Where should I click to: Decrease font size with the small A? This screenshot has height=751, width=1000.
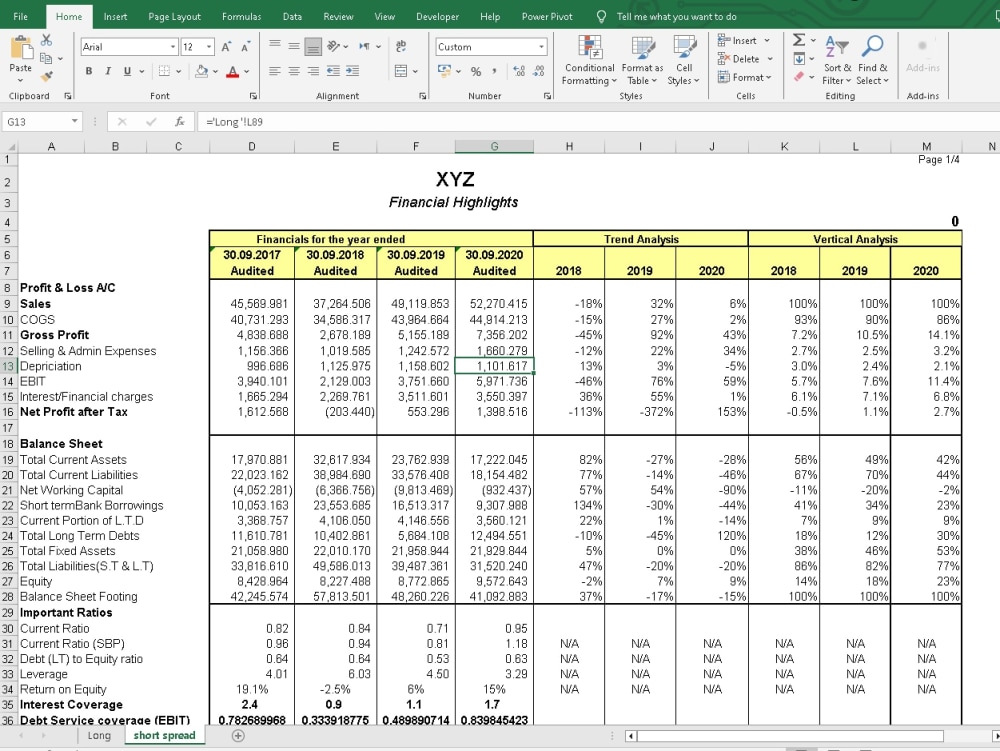click(x=246, y=47)
